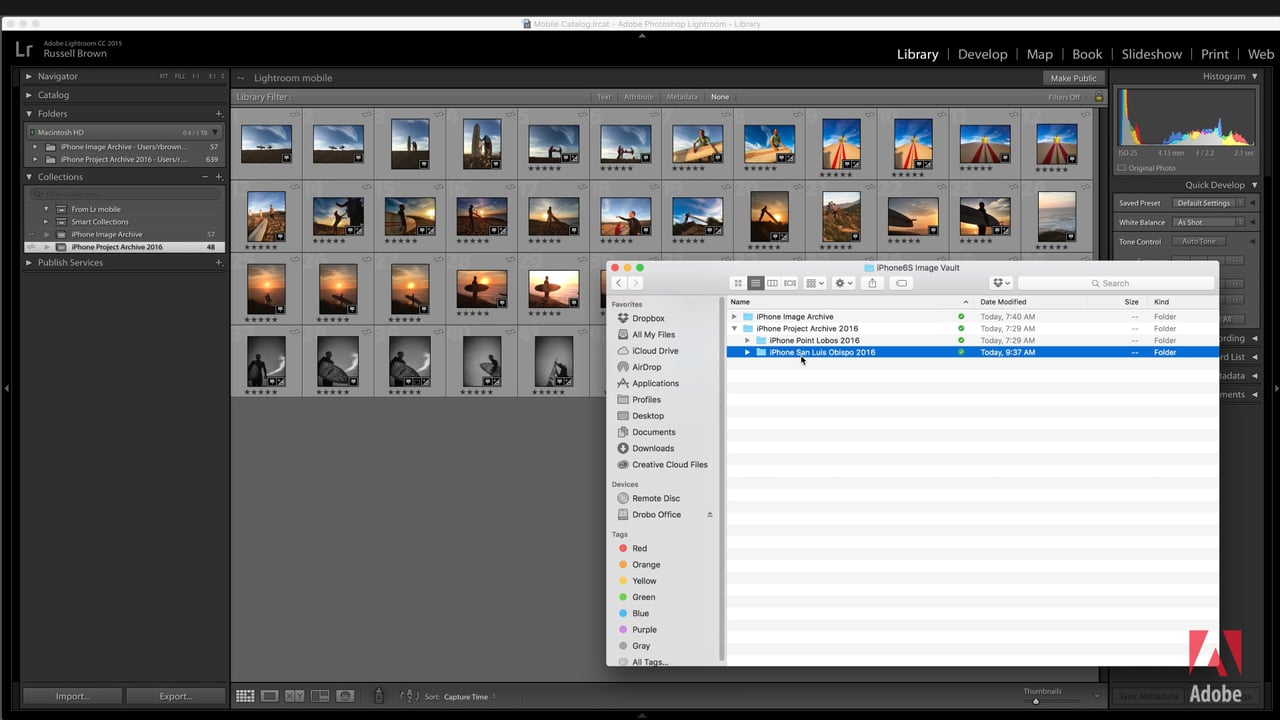Open Finder Action gear dropdown
This screenshot has height=720, width=1280.
[x=844, y=283]
